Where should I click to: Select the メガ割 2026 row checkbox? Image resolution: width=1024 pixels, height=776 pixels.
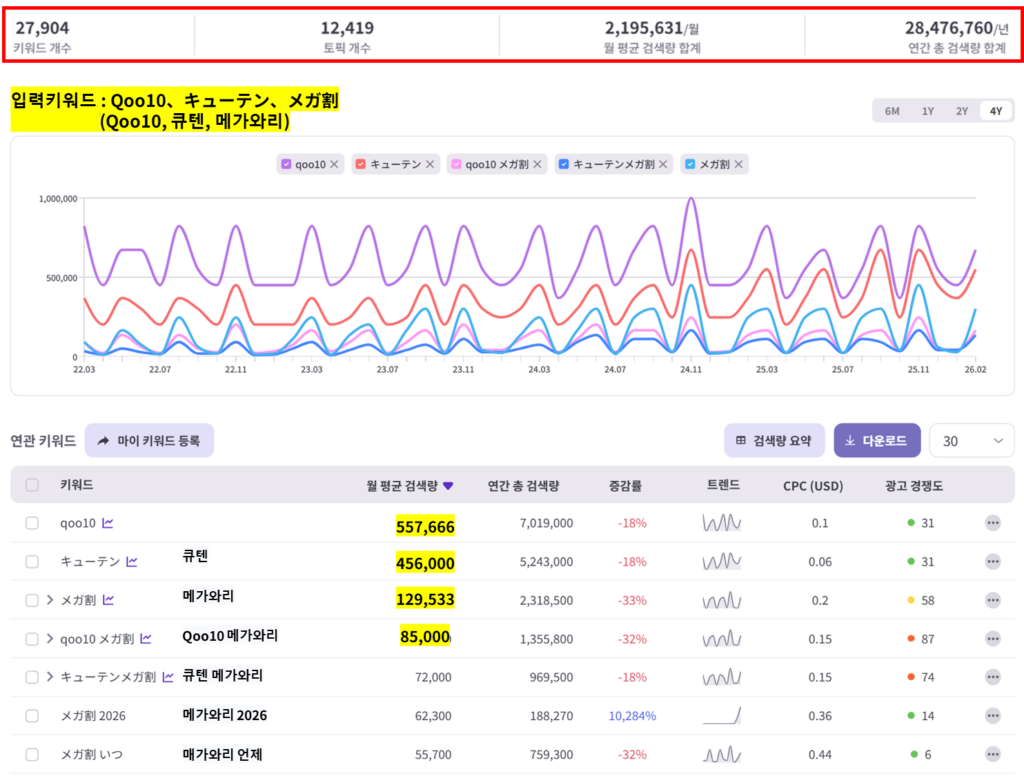[32, 716]
